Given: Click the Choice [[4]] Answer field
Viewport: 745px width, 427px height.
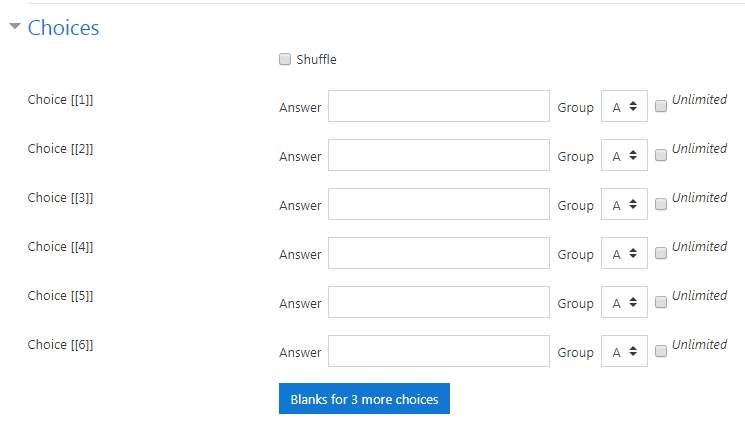Looking at the screenshot, I should pyautogui.click(x=439, y=253).
